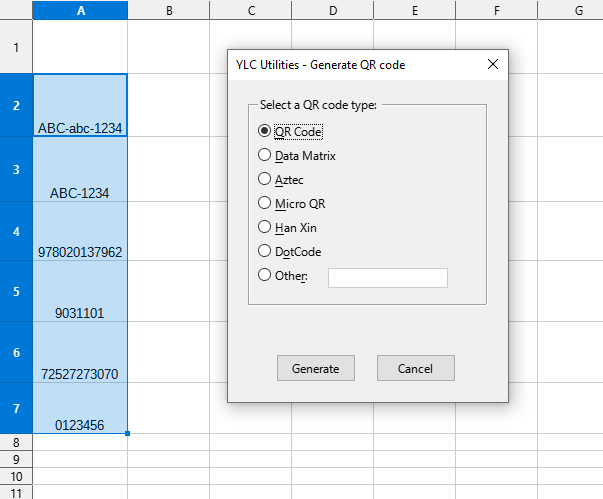Image resolution: width=603 pixels, height=499 pixels.
Task: Select the Aztec radio option
Action: pyautogui.click(x=265, y=179)
